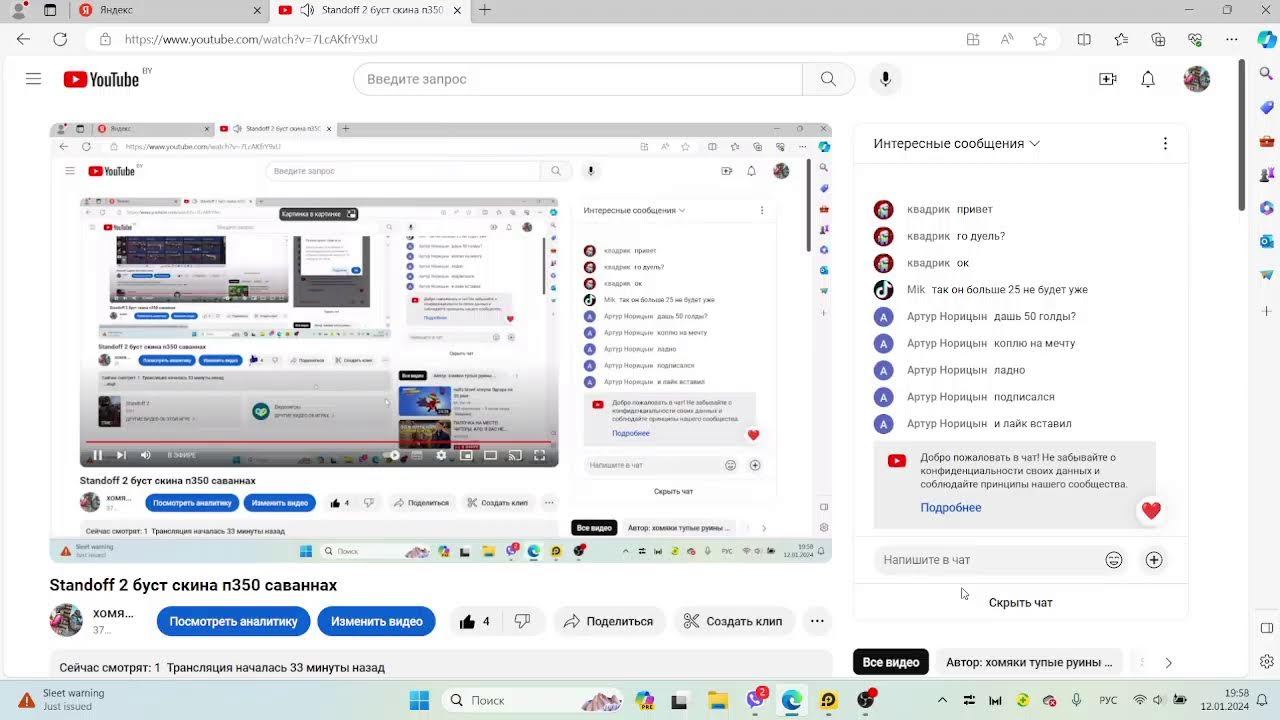Open Edge collections
The width and height of the screenshot is (1280, 720).
[1158, 39]
